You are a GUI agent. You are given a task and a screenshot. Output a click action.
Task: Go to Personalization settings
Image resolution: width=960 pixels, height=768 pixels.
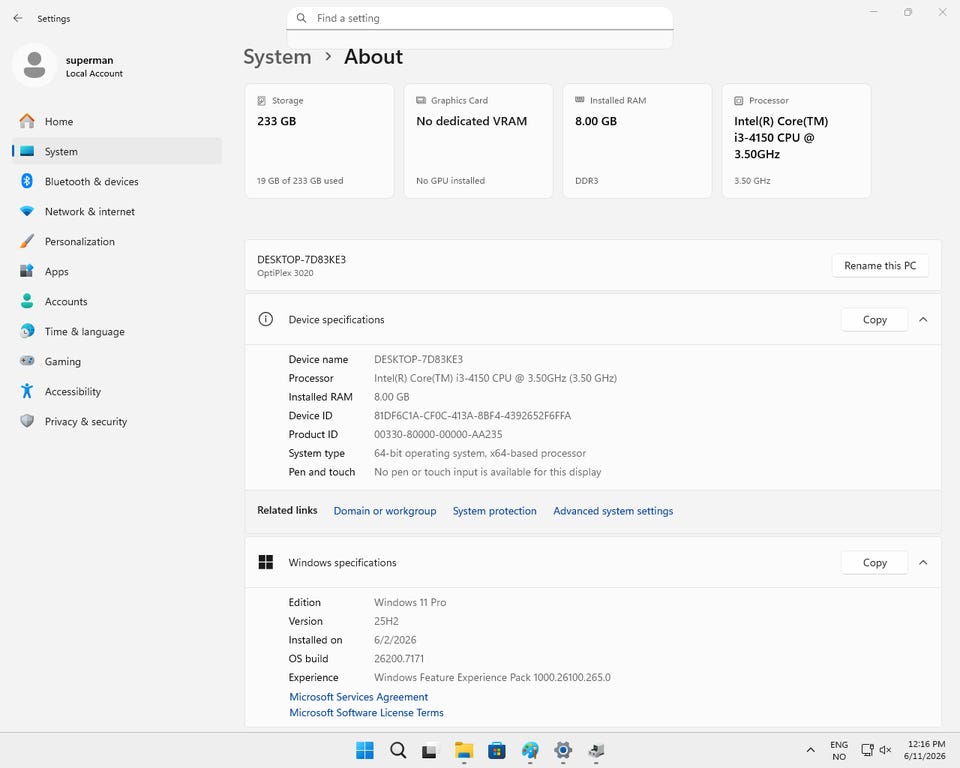116,241
